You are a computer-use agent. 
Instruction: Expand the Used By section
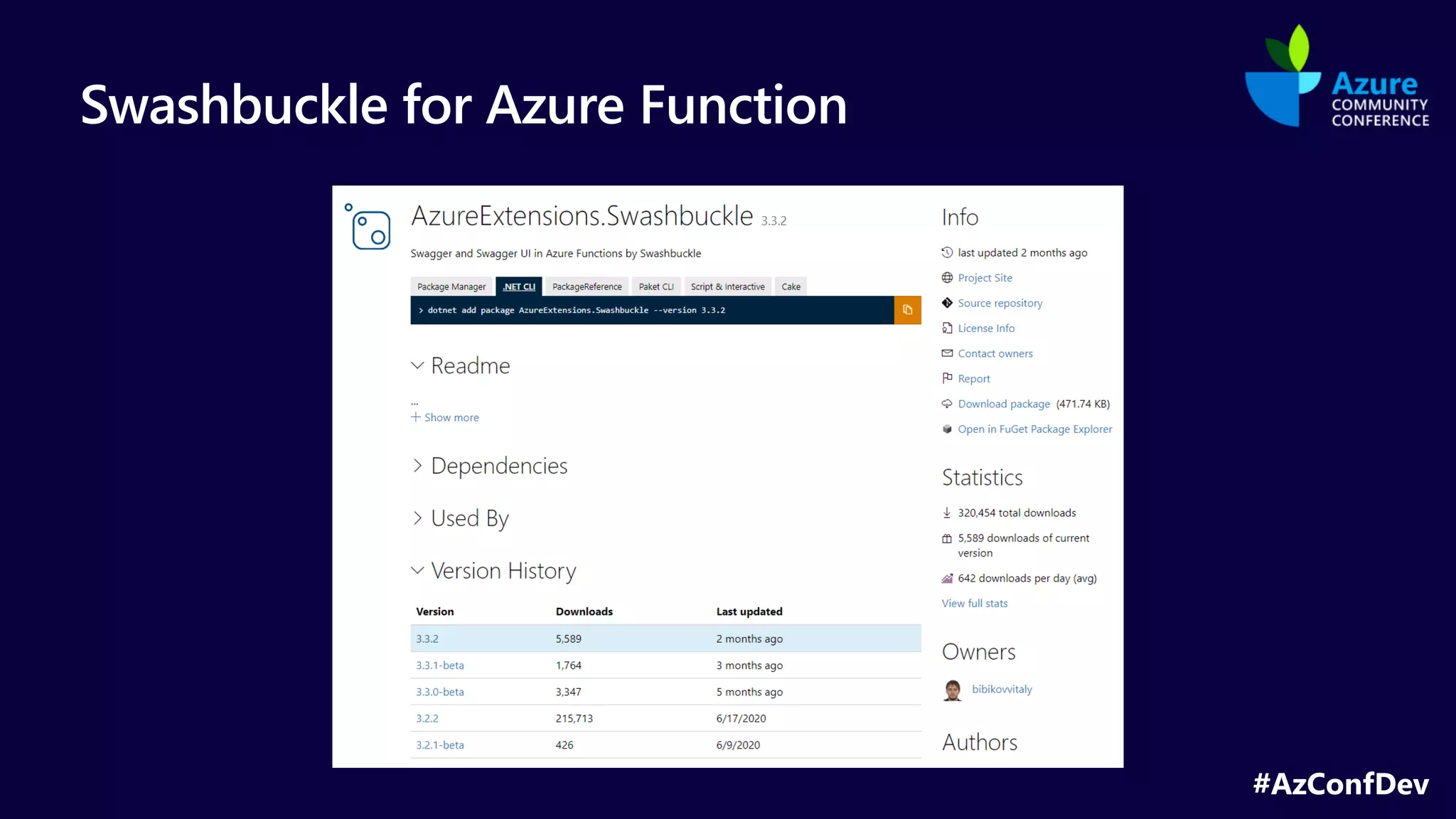[x=417, y=518]
